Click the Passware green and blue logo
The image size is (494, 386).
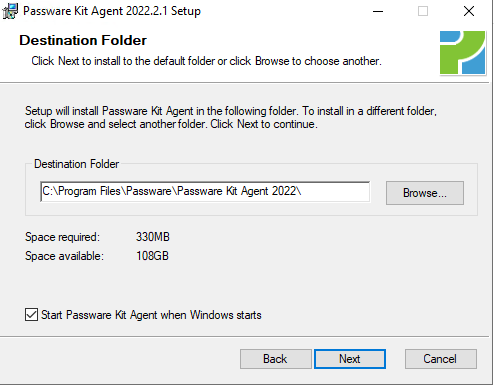(x=462, y=53)
